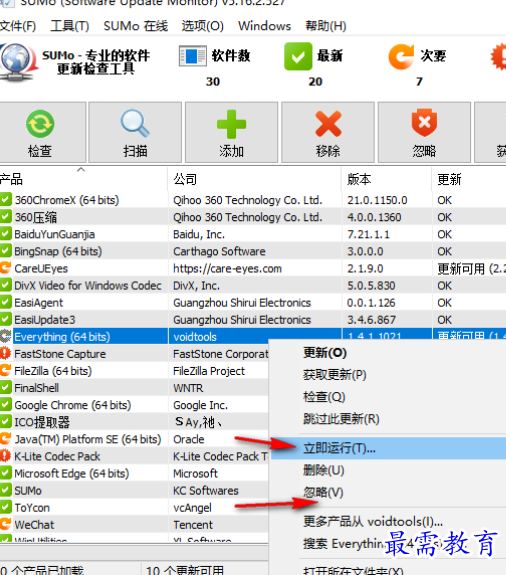Click the 移除 (Remove) red X button
506x575 pixels.
[328, 132]
